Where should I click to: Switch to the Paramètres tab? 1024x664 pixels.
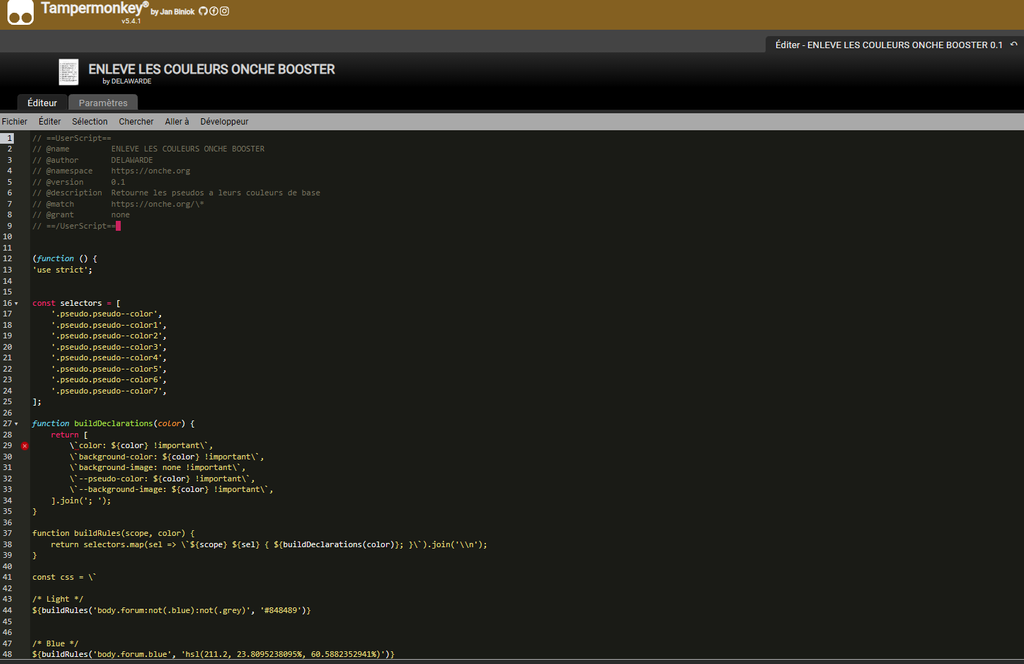pyautogui.click(x=103, y=102)
